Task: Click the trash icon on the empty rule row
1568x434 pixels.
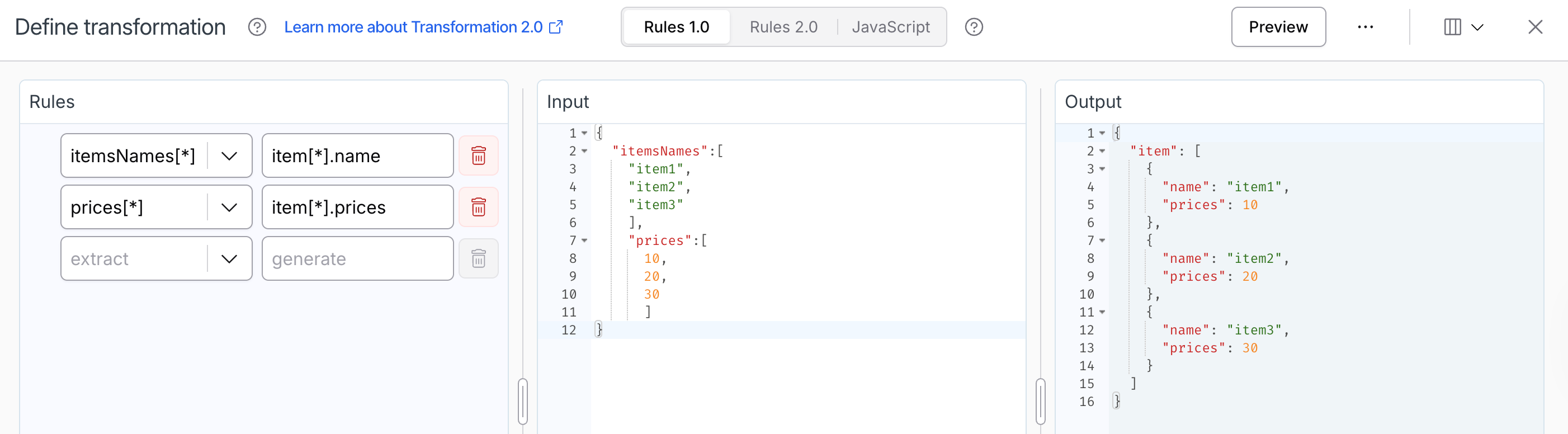Action: click(x=479, y=259)
